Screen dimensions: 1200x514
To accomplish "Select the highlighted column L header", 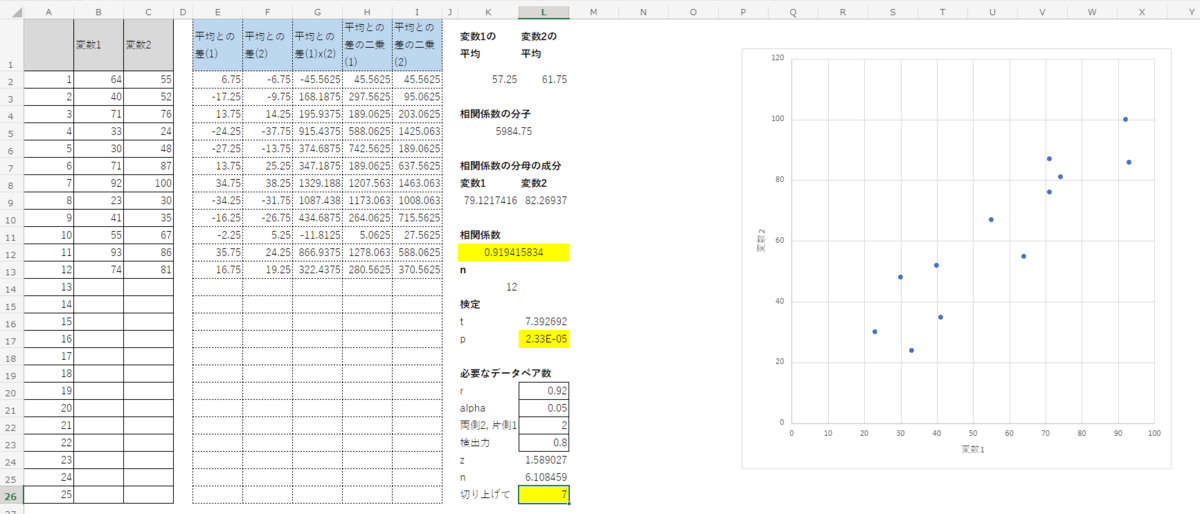I will [543, 11].
